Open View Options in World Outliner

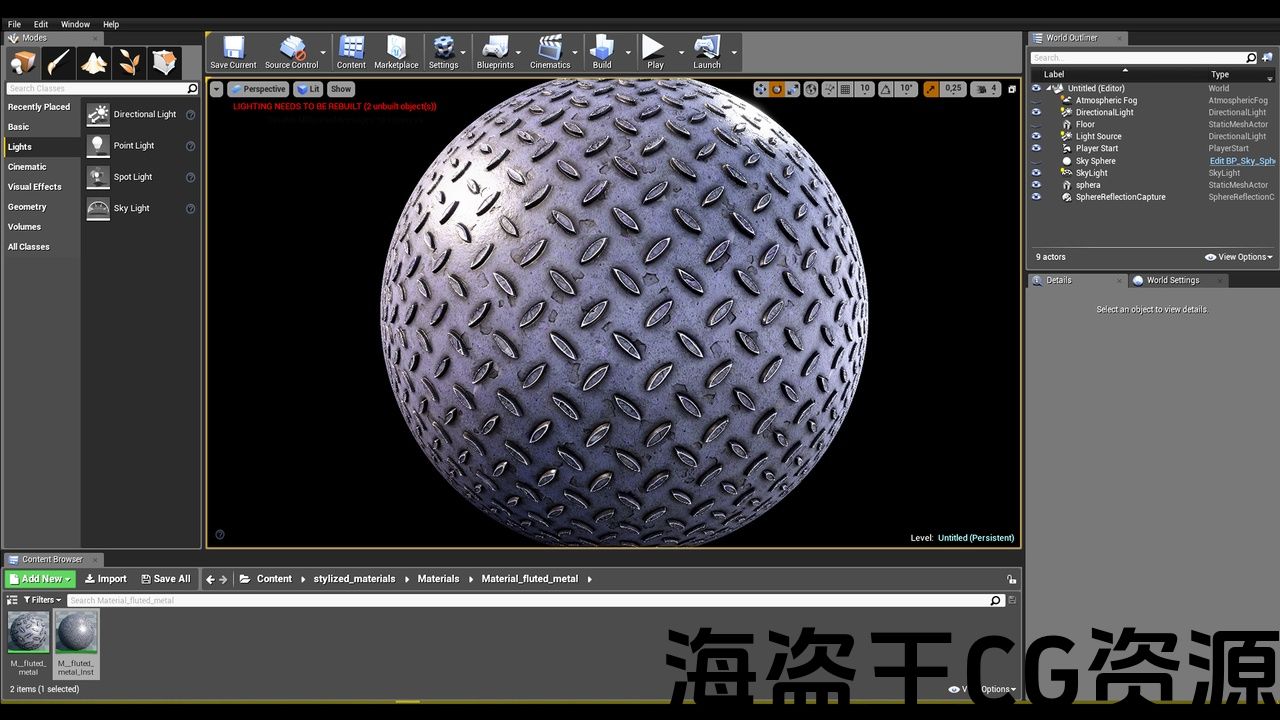(x=1239, y=257)
